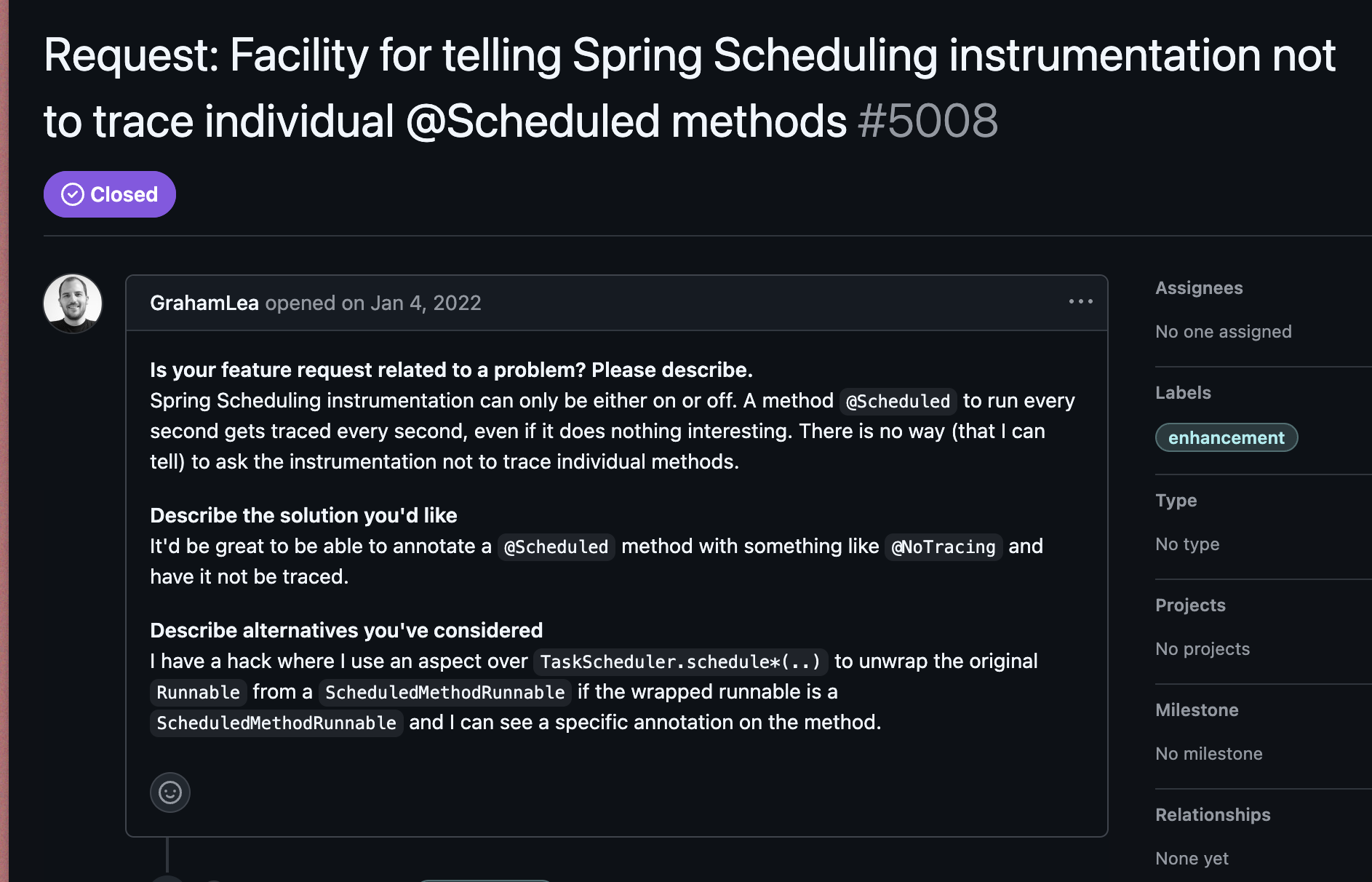Click the 'No one assigned' text
The width and height of the screenshot is (1372, 882).
point(1223,332)
